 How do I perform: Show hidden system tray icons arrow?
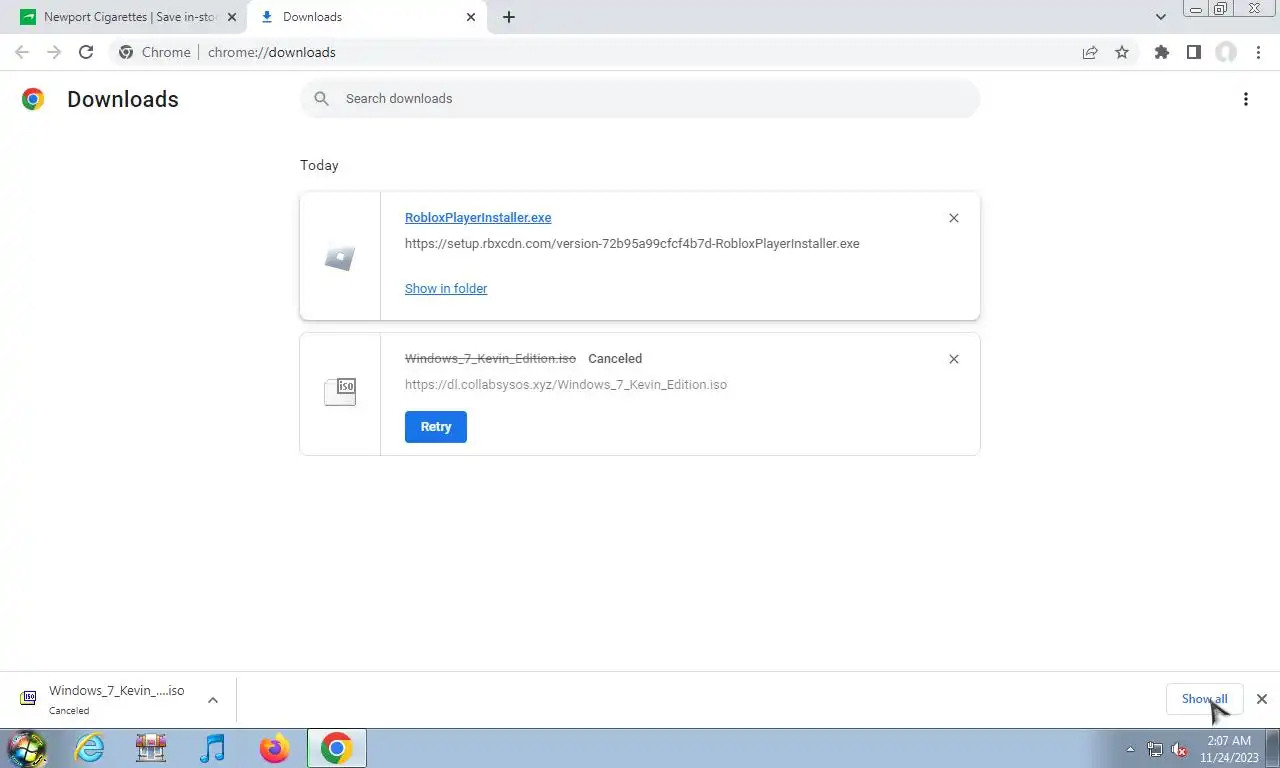pyautogui.click(x=1130, y=749)
